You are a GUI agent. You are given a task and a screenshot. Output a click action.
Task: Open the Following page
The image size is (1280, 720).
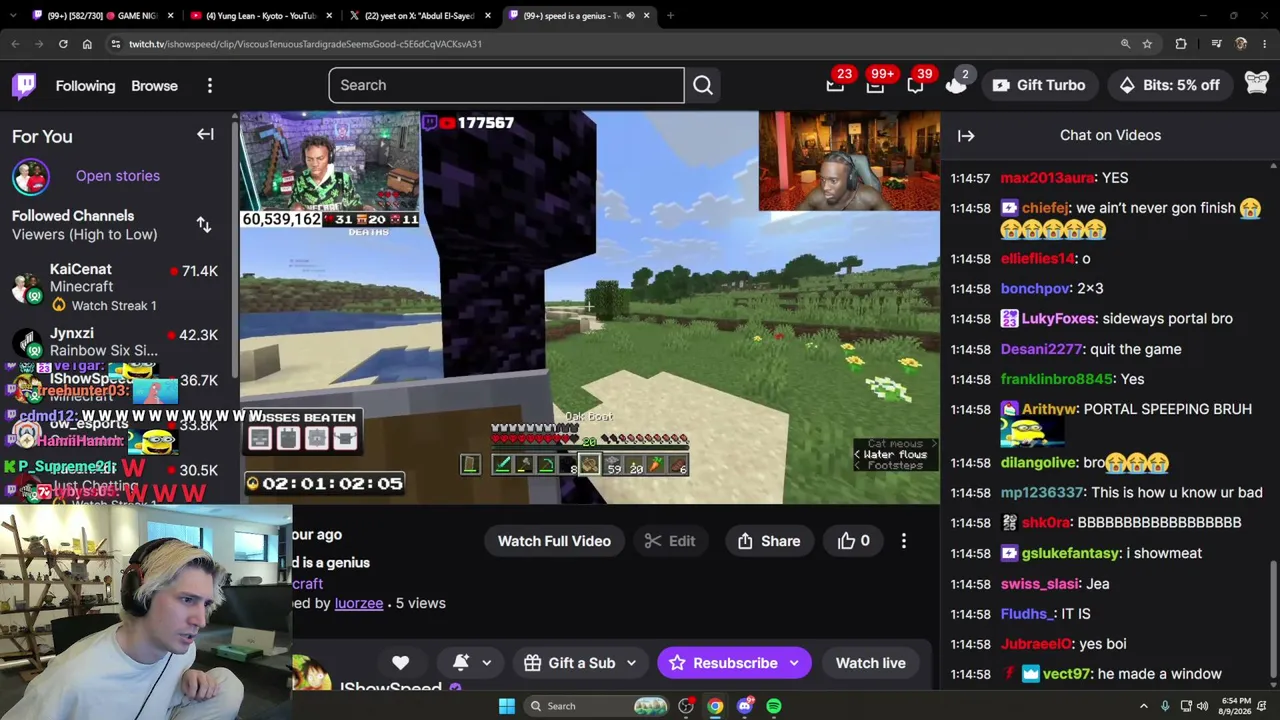[x=85, y=86]
